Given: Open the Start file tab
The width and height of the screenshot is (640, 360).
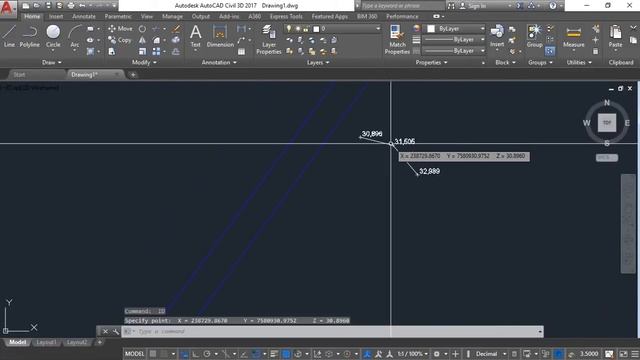Looking at the screenshot, I should (19, 75).
